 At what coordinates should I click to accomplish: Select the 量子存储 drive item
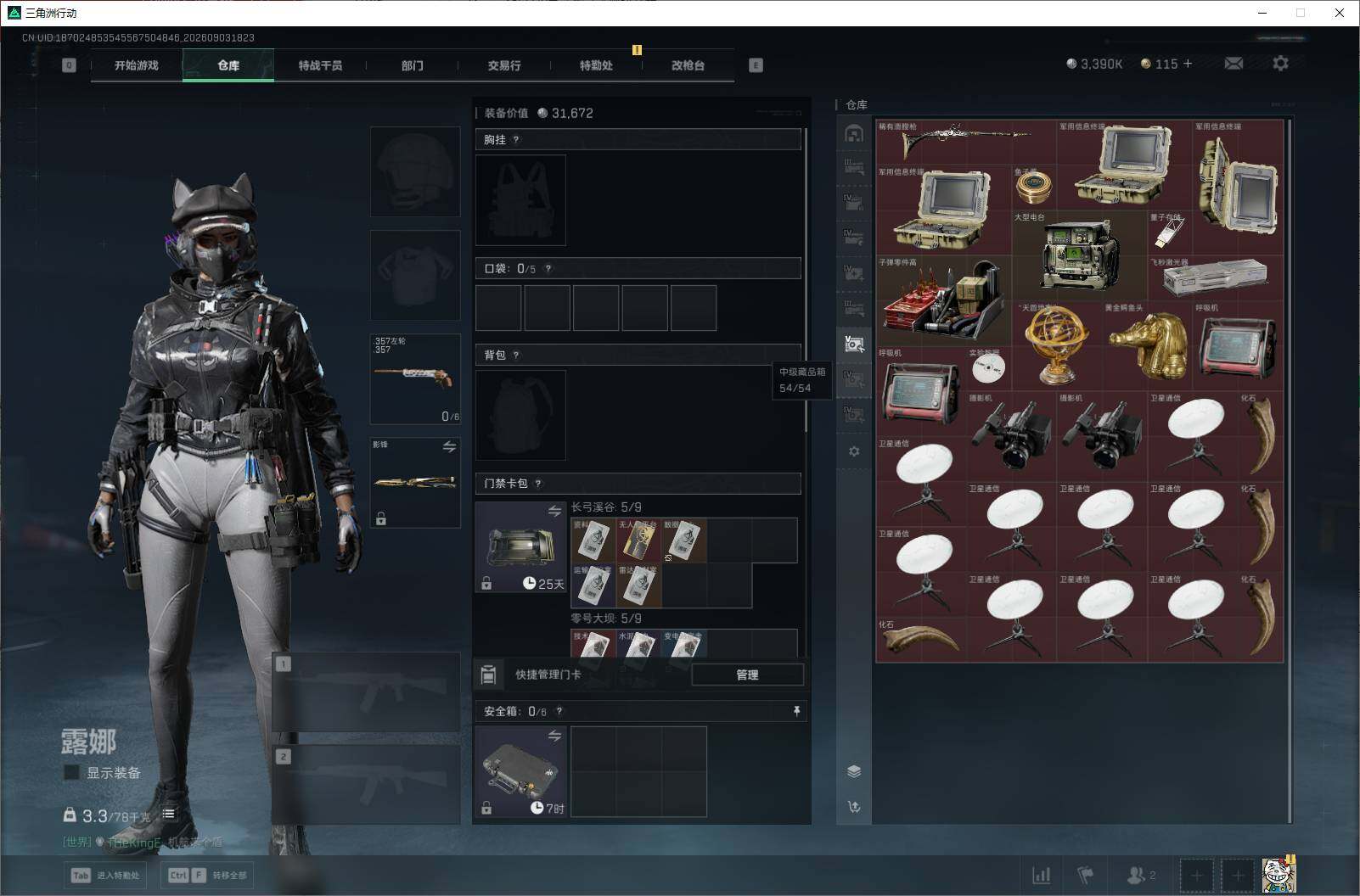1168,232
